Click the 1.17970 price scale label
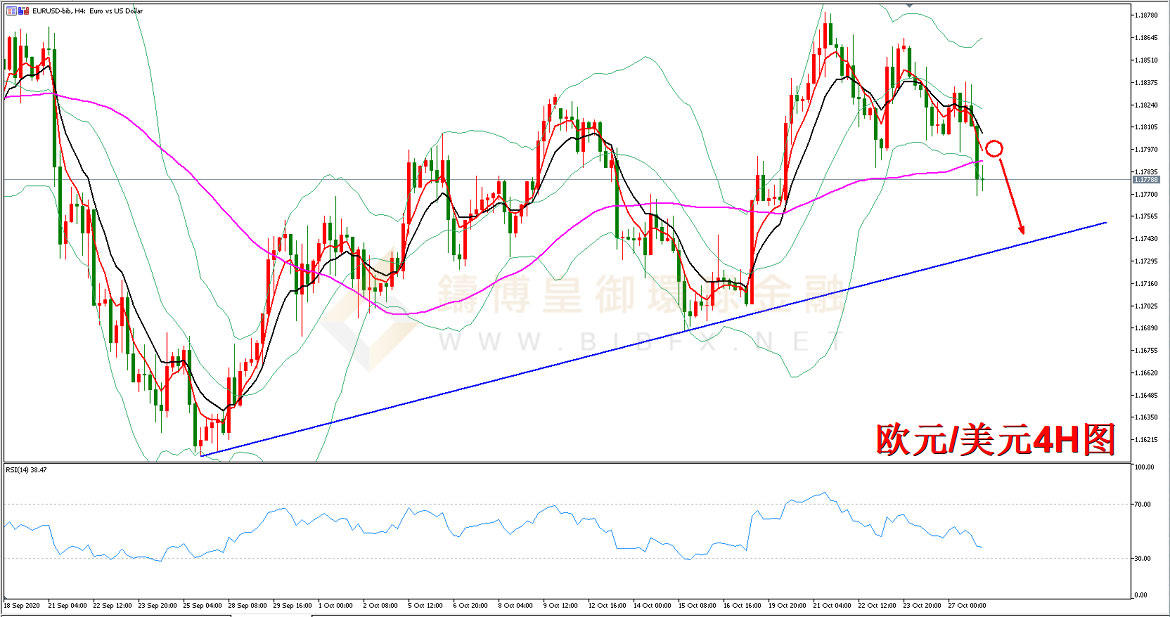The width and height of the screenshot is (1170, 617). pos(1146,149)
